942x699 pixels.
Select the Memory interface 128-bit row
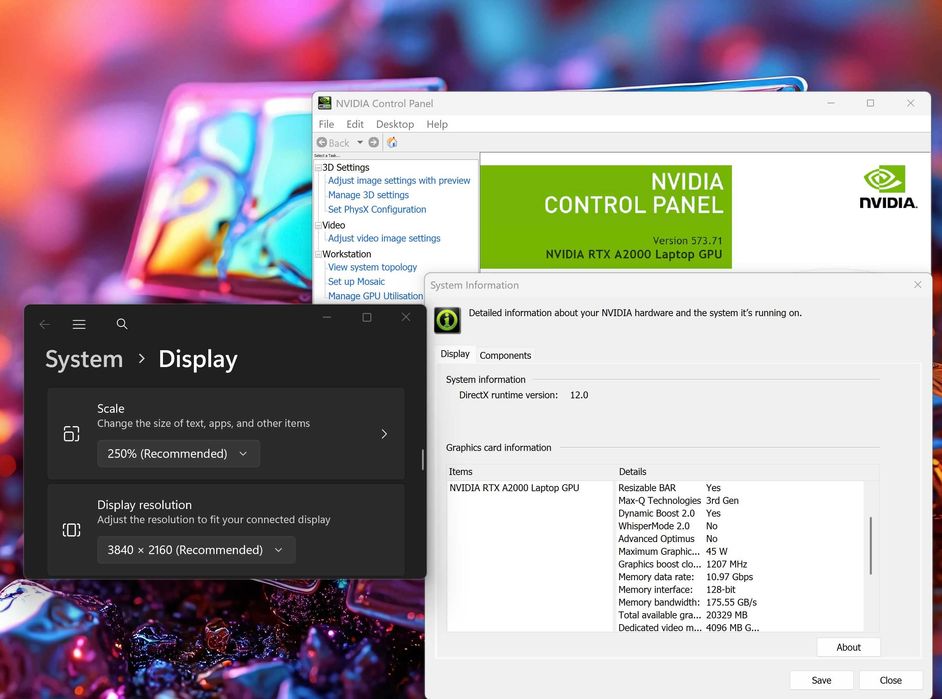point(740,590)
